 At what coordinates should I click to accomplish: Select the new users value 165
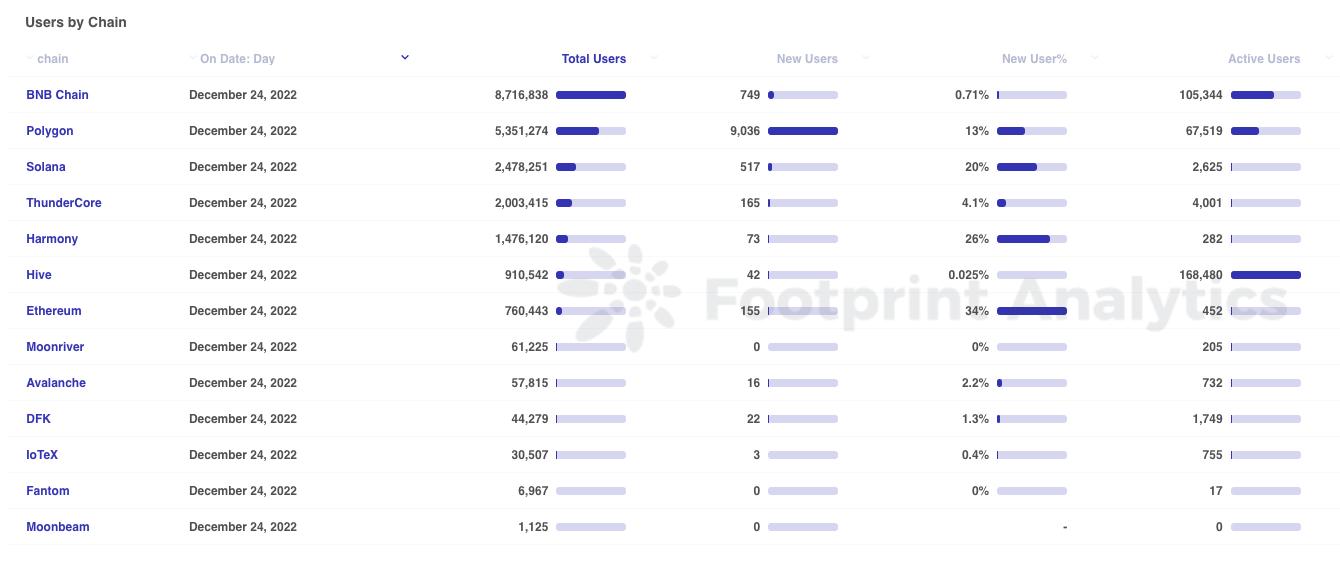tap(750, 203)
